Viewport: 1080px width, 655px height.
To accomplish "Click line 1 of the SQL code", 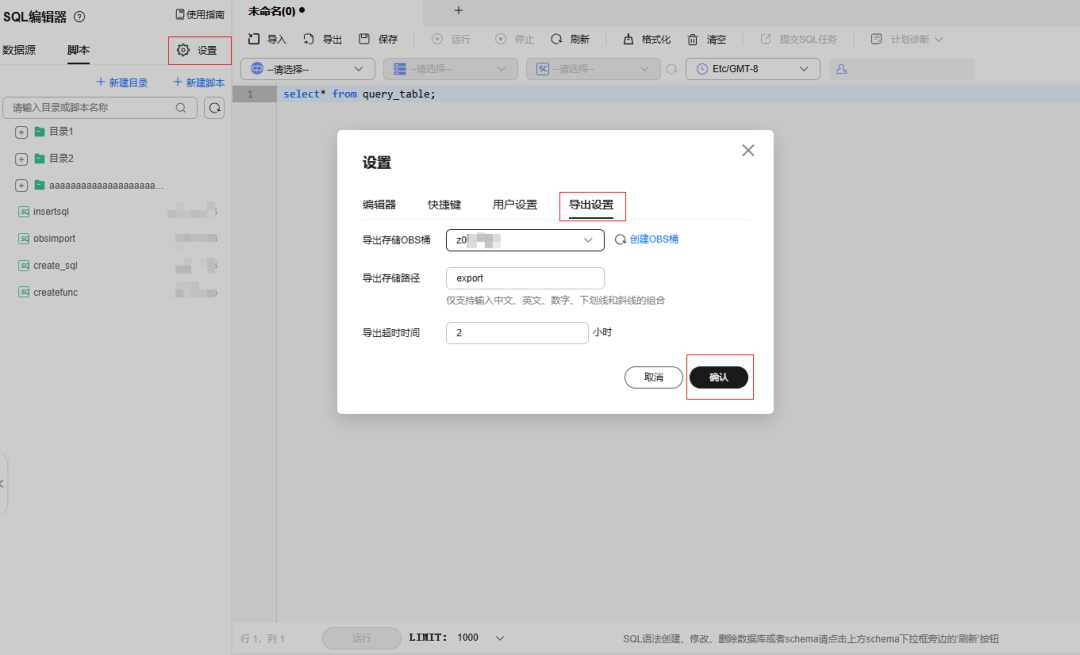I will (x=360, y=94).
